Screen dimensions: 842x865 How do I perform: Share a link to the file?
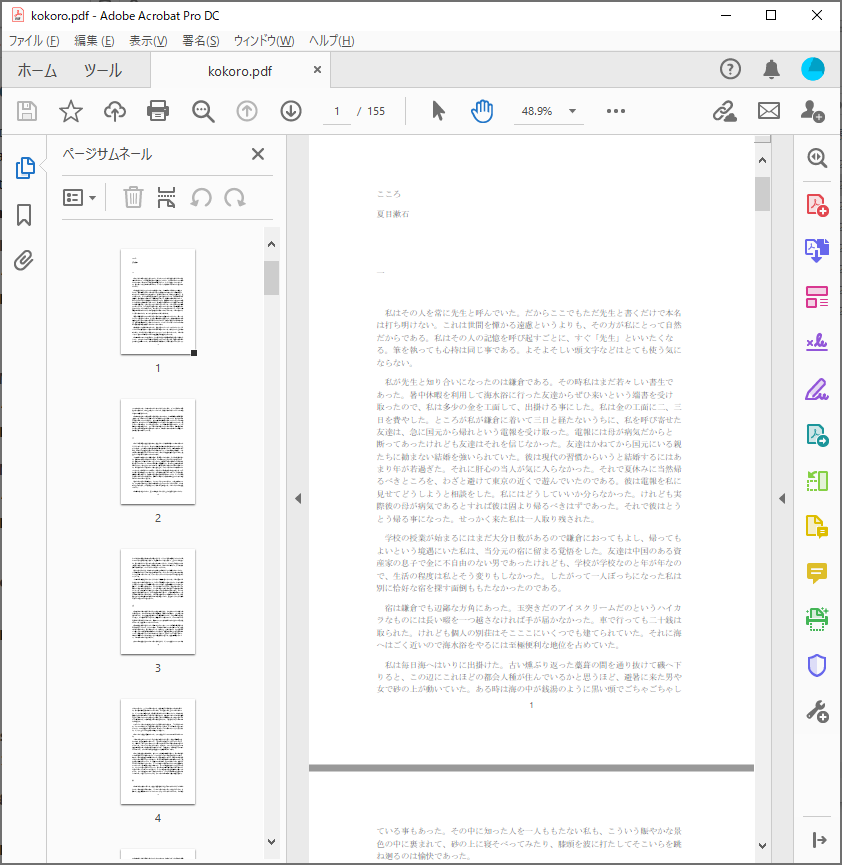(724, 111)
